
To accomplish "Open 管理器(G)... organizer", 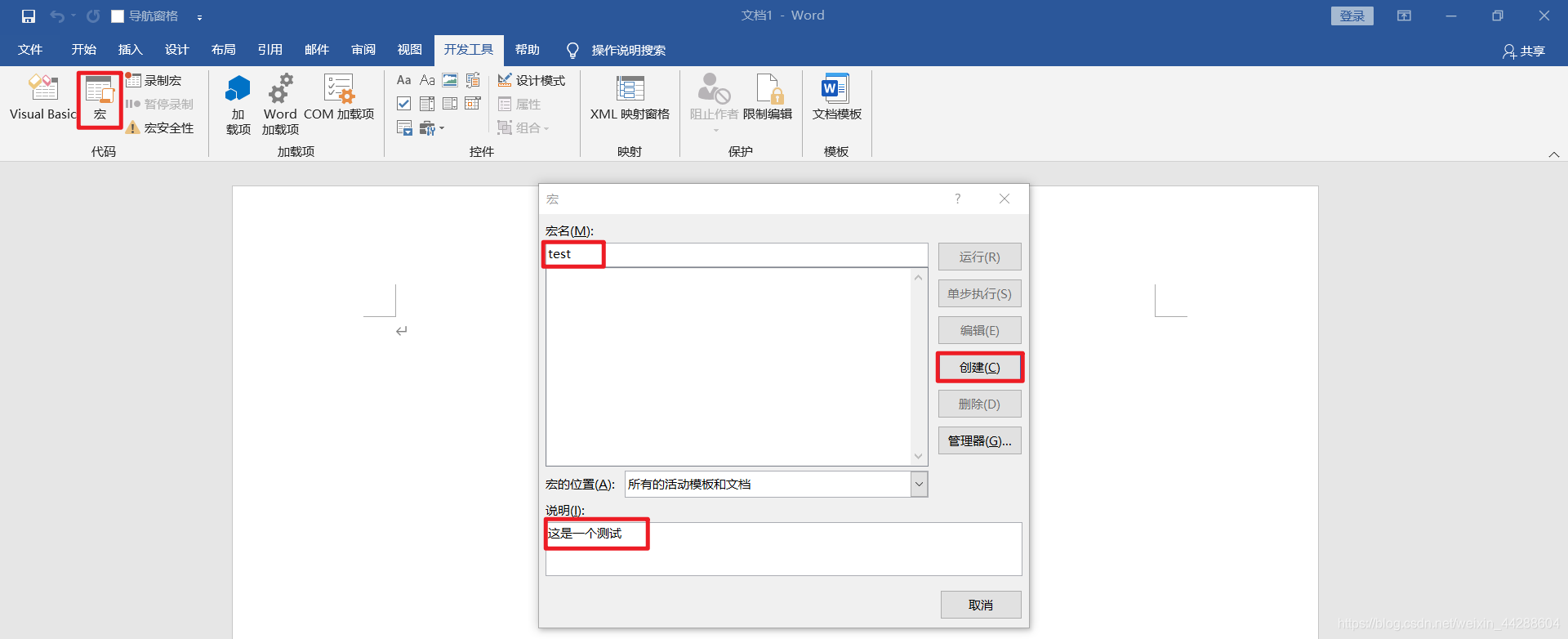I will (x=979, y=441).
